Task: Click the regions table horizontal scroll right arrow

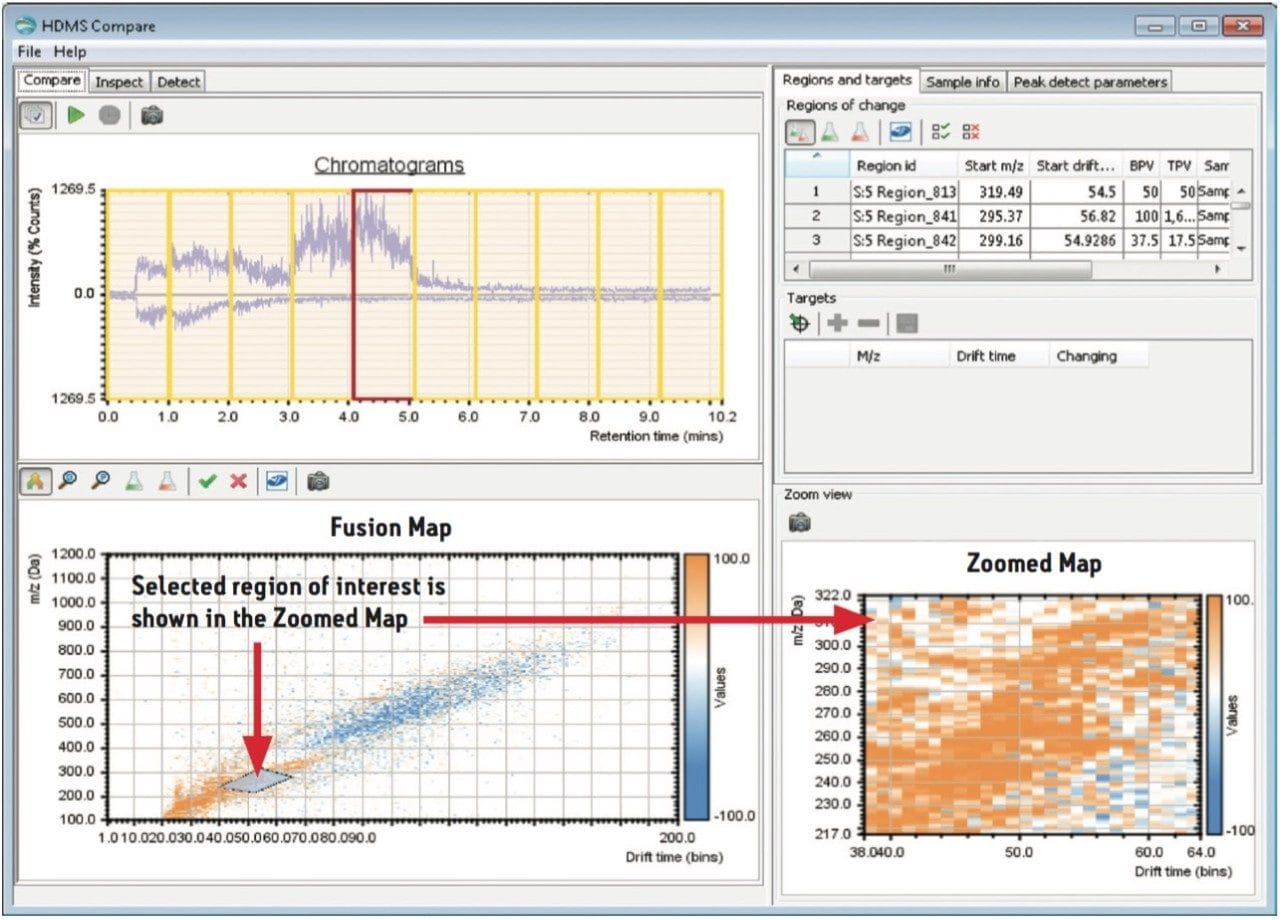Action: pyautogui.click(x=1218, y=270)
